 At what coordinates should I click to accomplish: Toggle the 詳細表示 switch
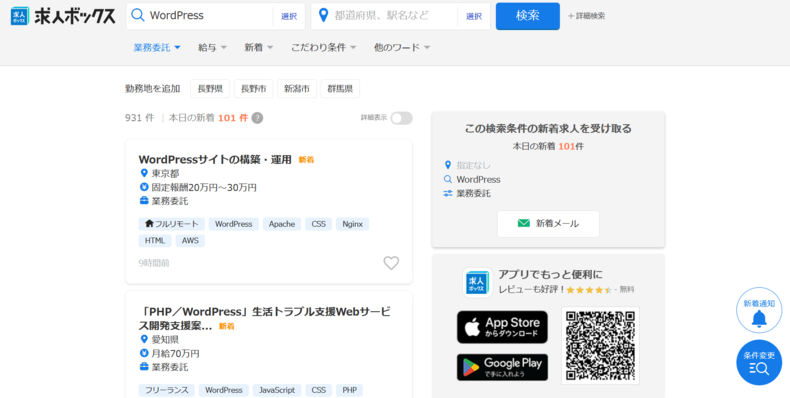point(402,118)
